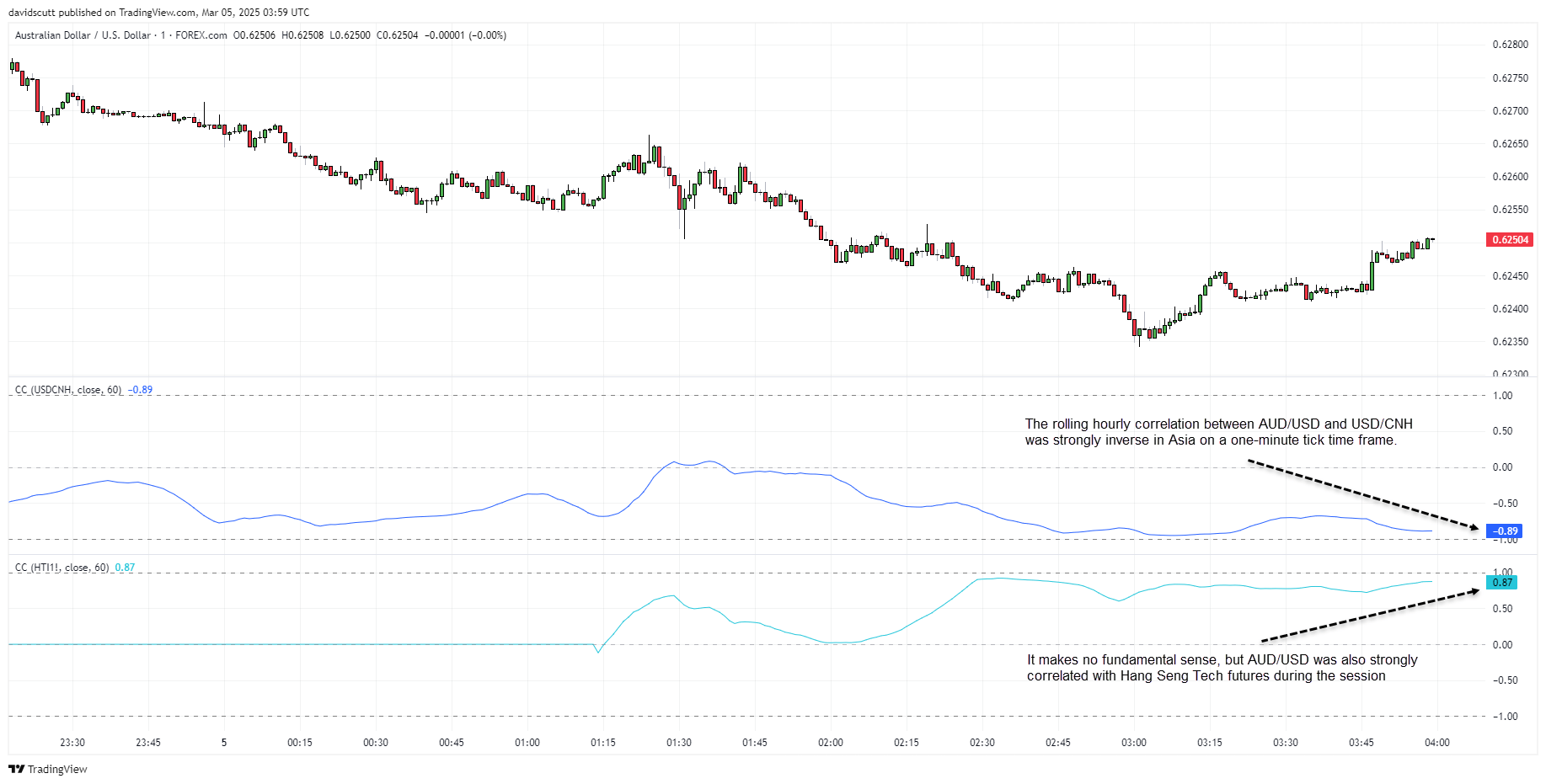The width and height of the screenshot is (1546, 784).
Task: Click the 00:45 time axis label
Action: click(x=452, y=743)
